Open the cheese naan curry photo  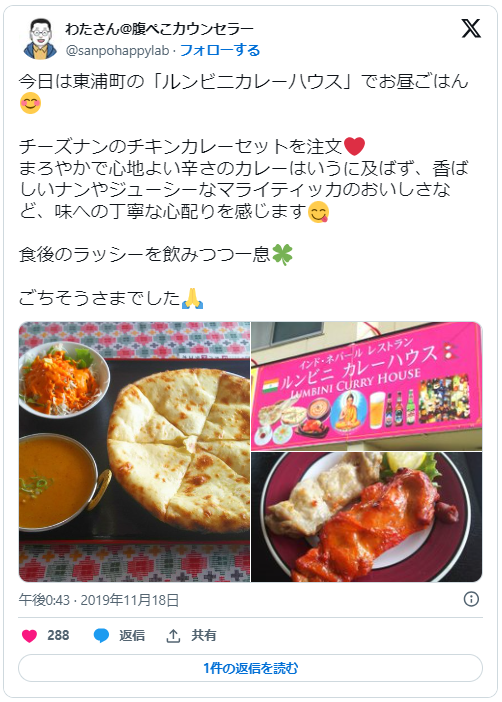[x=134, y=452]
